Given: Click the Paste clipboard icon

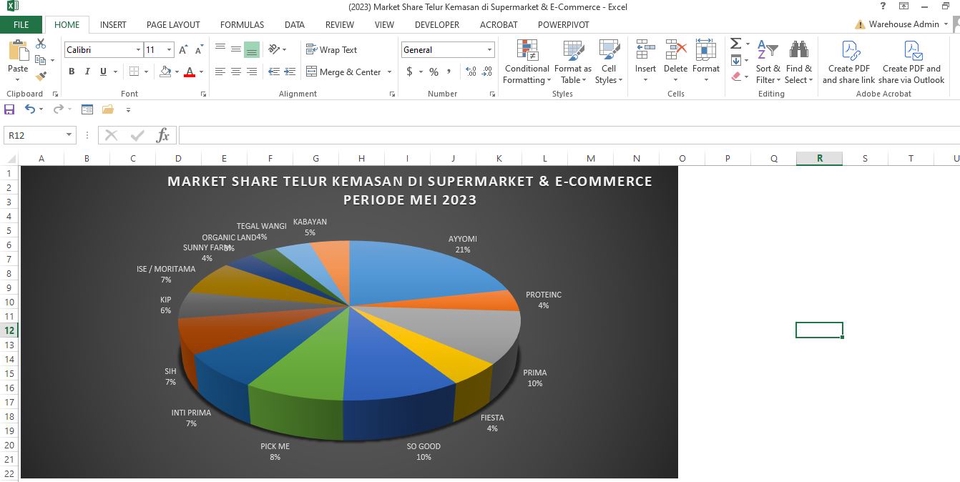Looking at the screenshot, I should [x=18, y=51].
